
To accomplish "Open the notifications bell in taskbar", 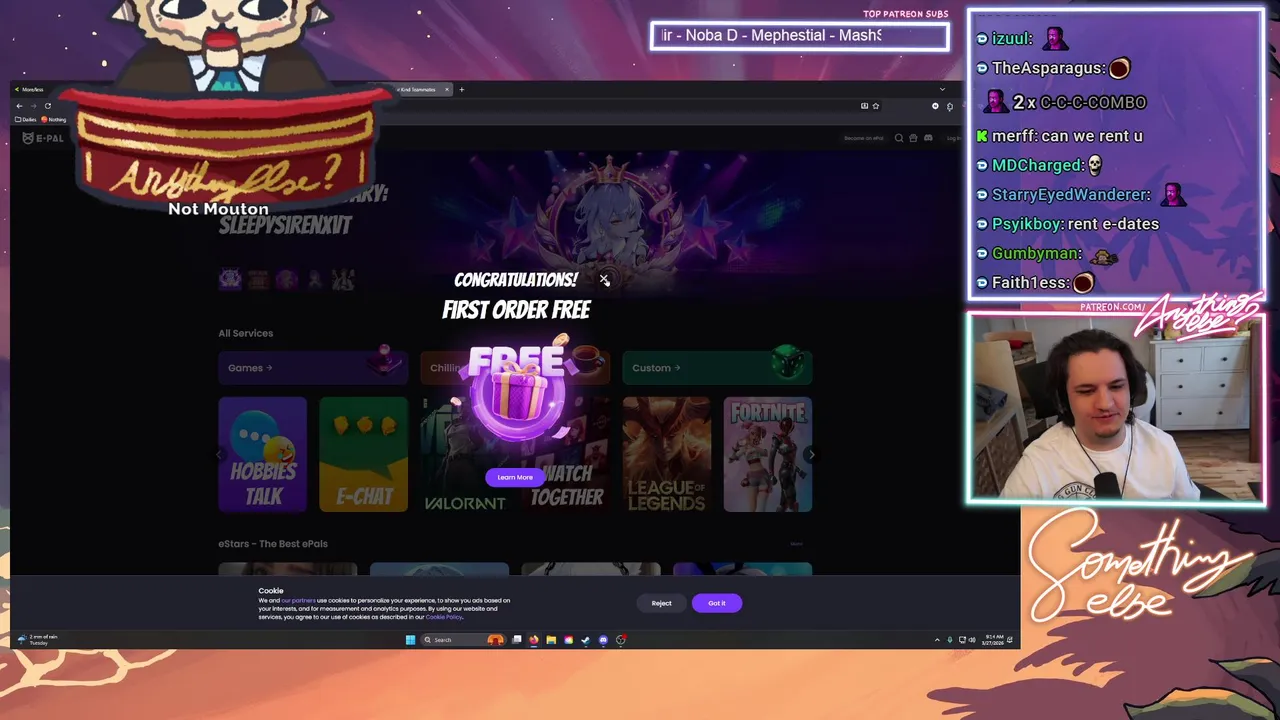I will pos(1010,640).
